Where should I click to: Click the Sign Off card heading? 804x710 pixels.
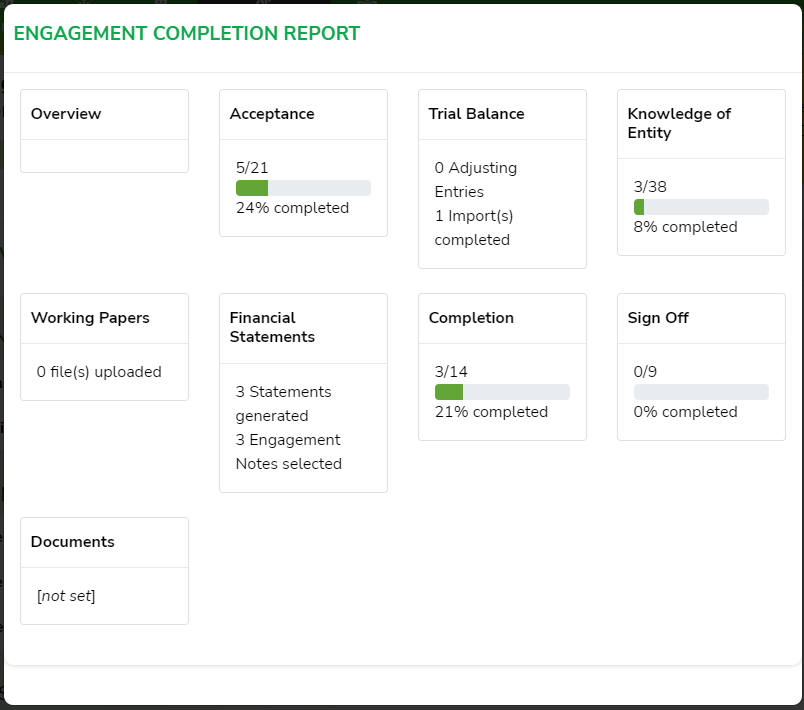pos(658,318)
